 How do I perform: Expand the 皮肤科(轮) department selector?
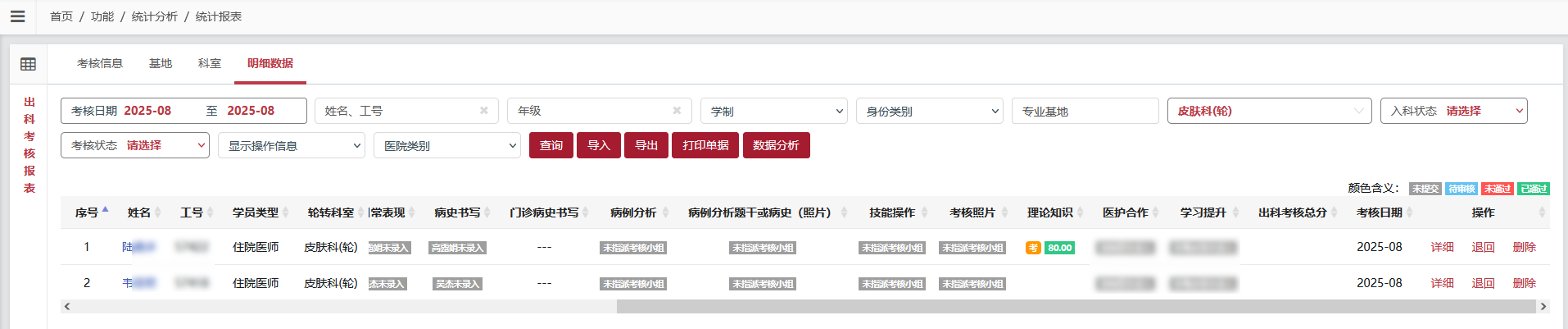coord(1269,111)
